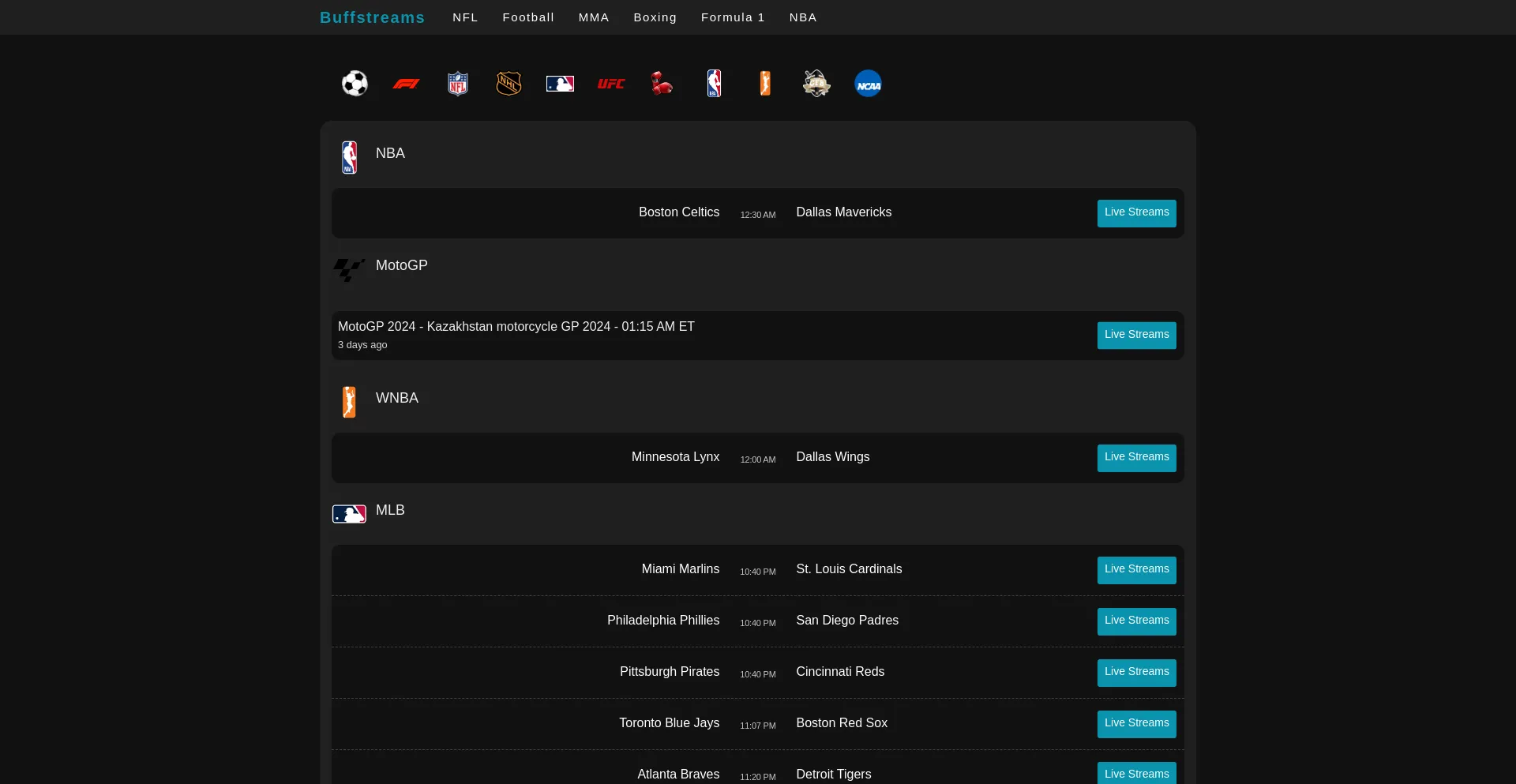This screenshot has height=784, width=1516.
Task: Click the Detroit Tigers team name
Action: [x=834, y=775]
